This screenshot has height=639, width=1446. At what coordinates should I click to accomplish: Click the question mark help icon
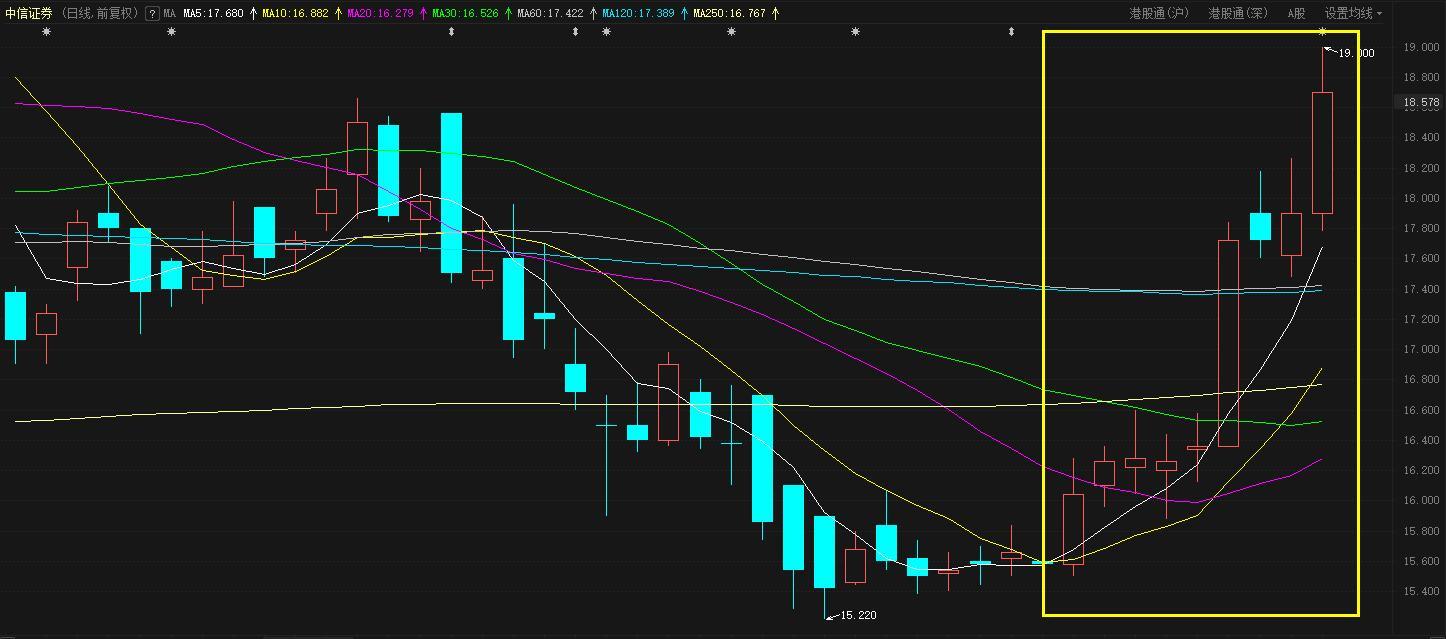click(152, 14)
